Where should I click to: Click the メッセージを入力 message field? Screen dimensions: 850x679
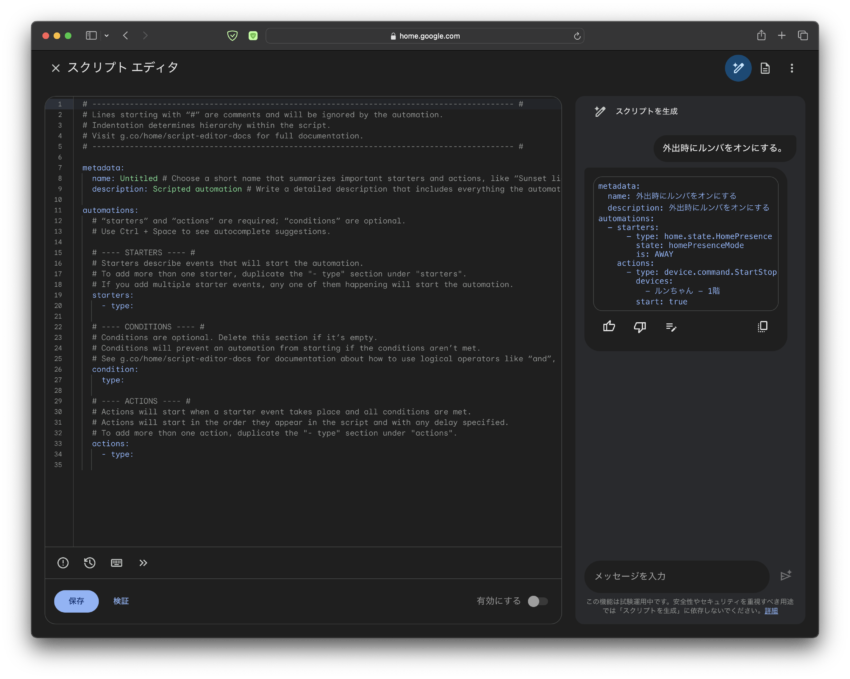[676, 576]
